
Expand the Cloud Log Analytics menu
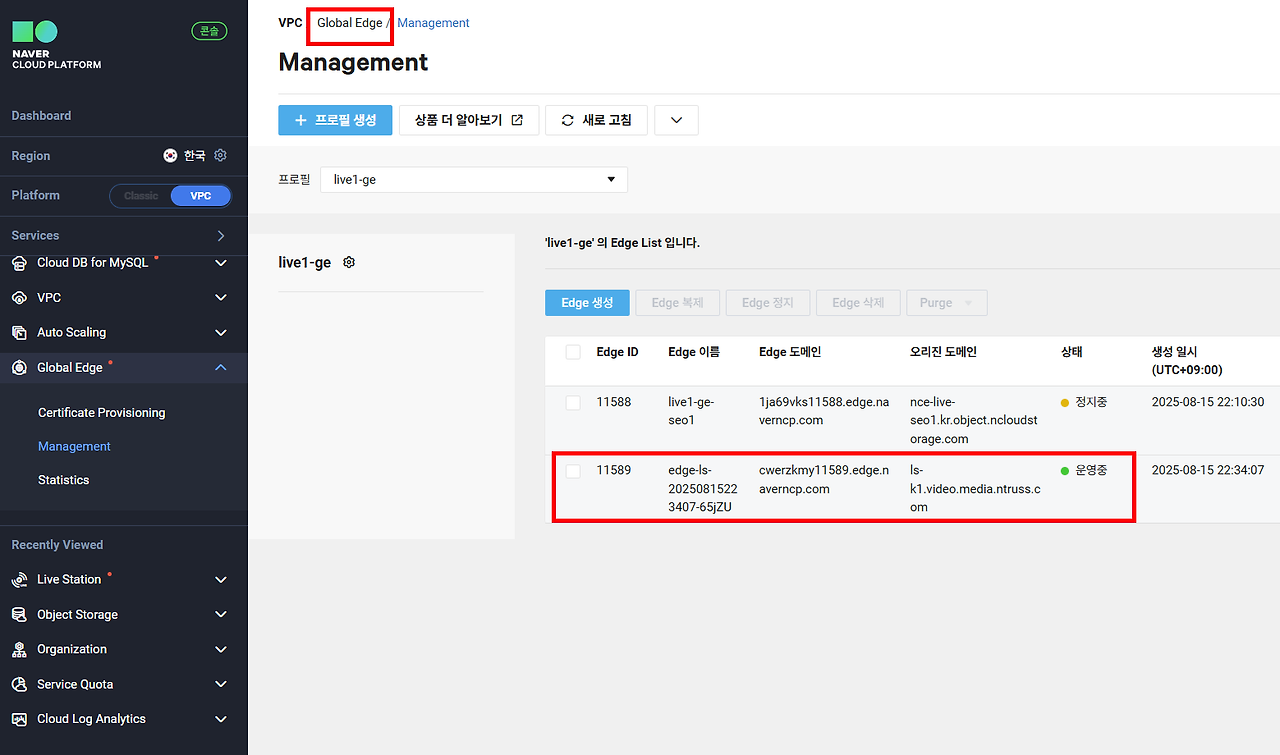pos(221,719)
